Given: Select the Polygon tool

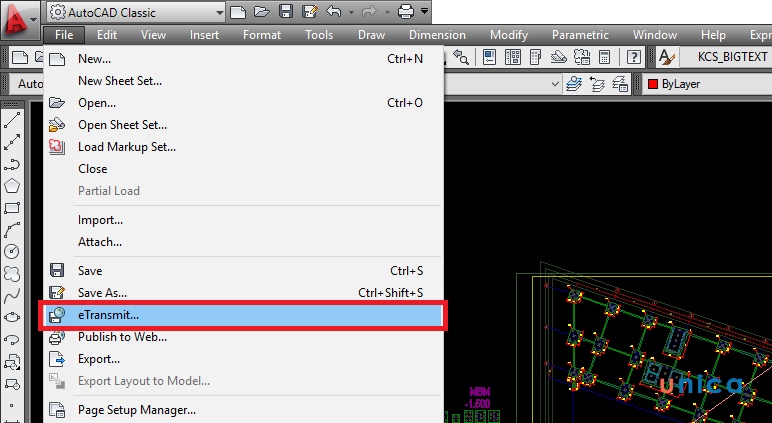Looking at the screenshot, I should [12, 186].
